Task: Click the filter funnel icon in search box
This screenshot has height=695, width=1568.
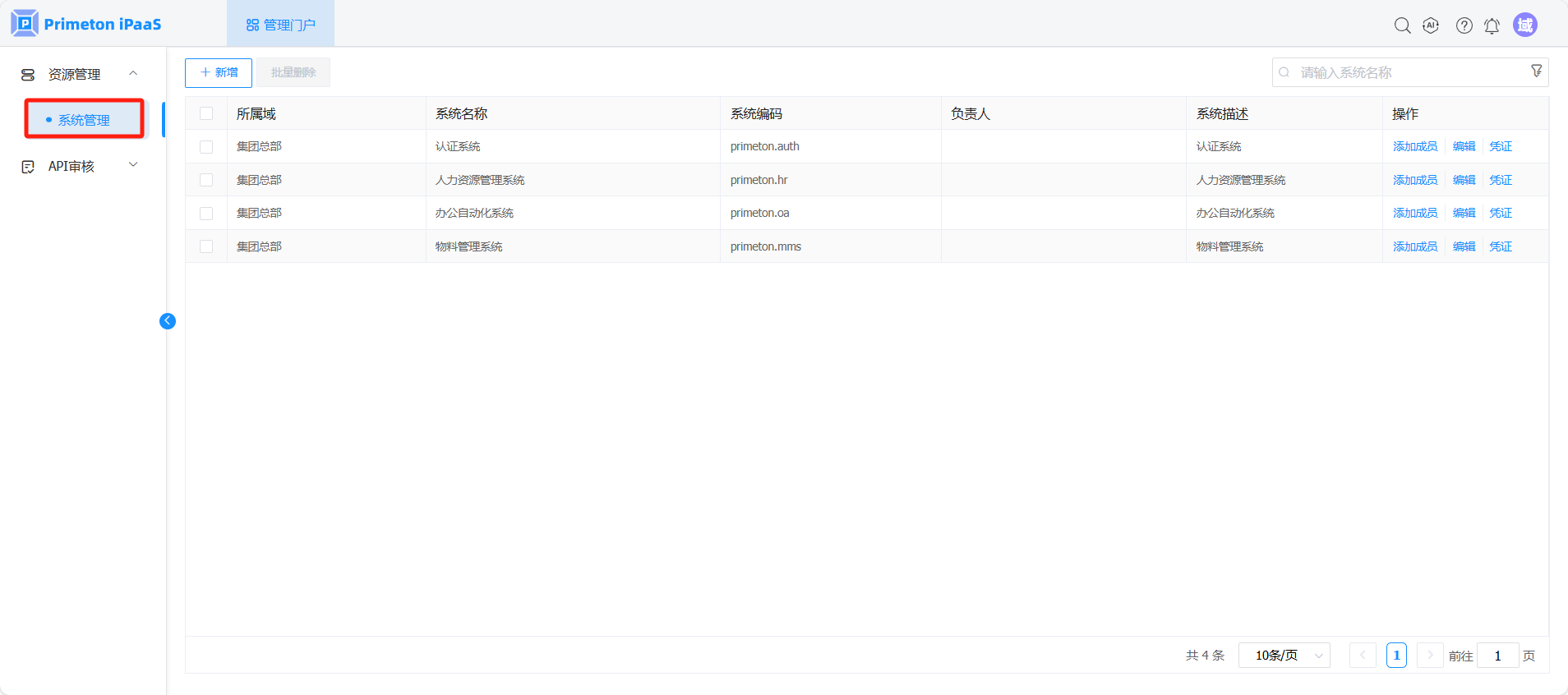Action: tap(1536, 71)
